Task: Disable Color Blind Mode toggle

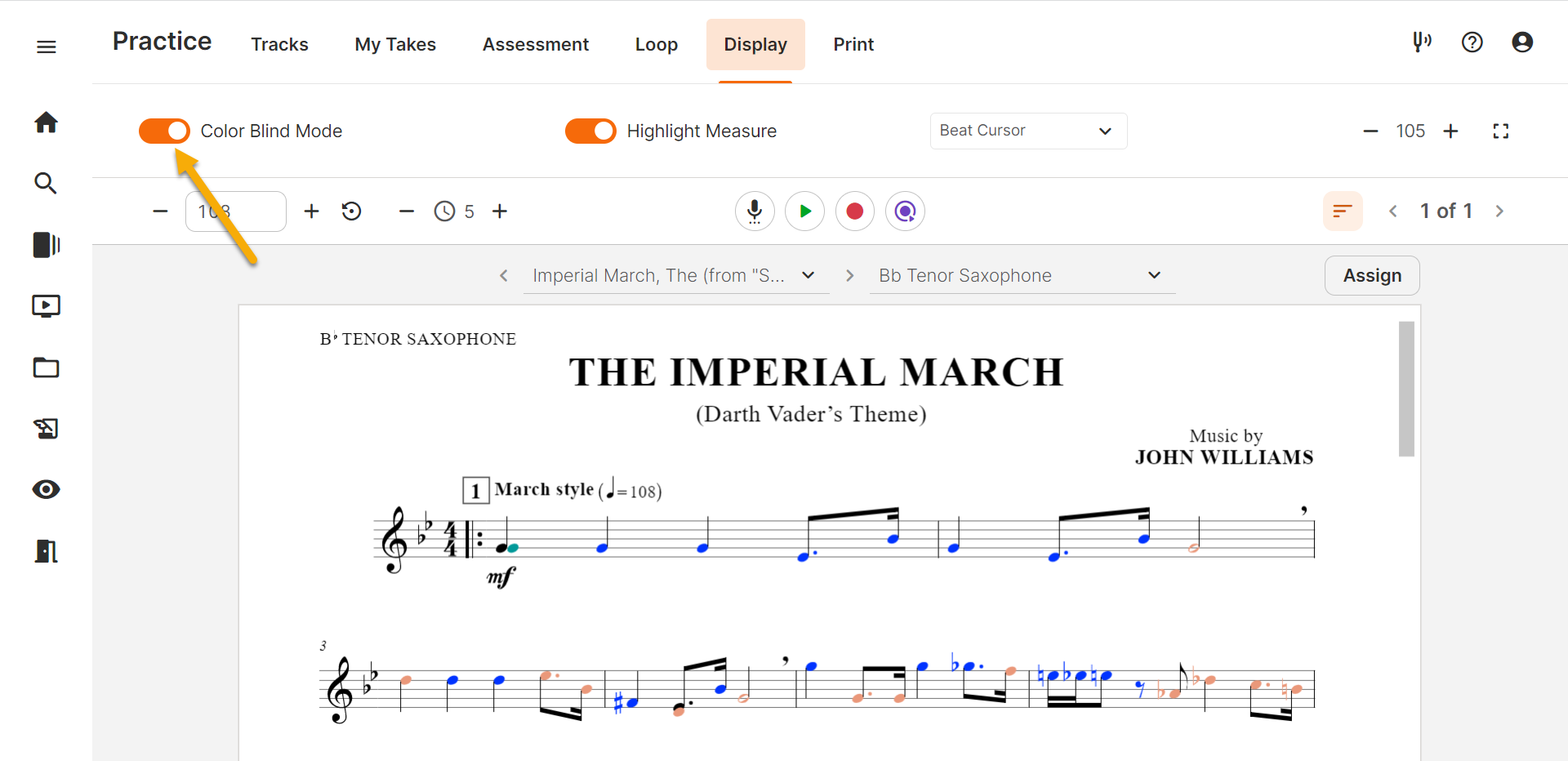Action: tap(164, 131)
